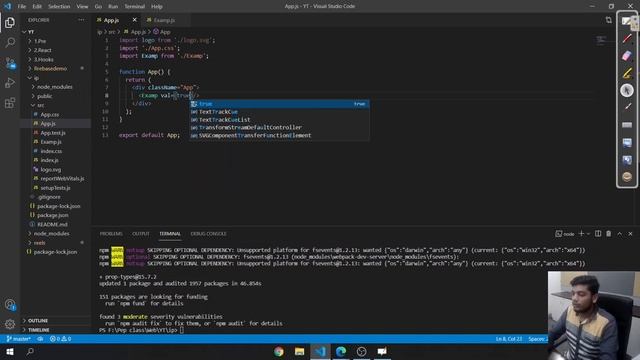Image resolution: width=640 pixels, height=360 pixels.
Task: Split the terminal panel
Action: click(x=598, y=233)
